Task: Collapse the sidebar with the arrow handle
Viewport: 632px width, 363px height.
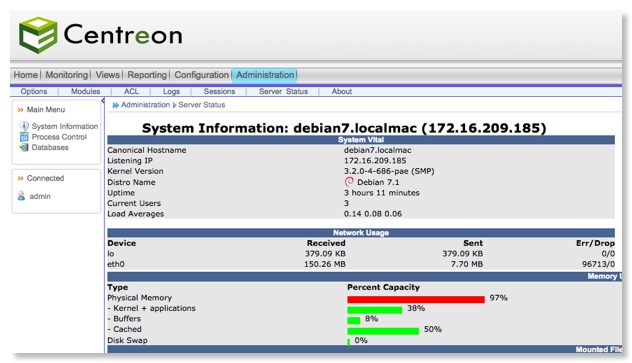Action: [x=103, y=100]
